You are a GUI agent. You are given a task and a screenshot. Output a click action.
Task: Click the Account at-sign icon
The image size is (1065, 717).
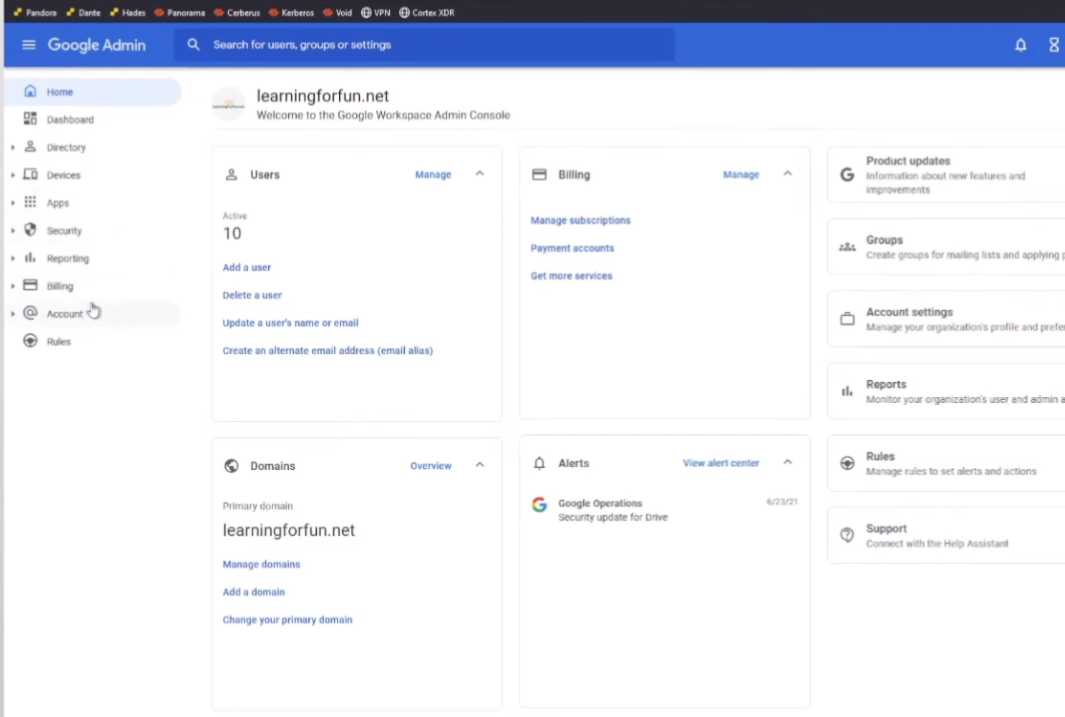pos(30,313)
